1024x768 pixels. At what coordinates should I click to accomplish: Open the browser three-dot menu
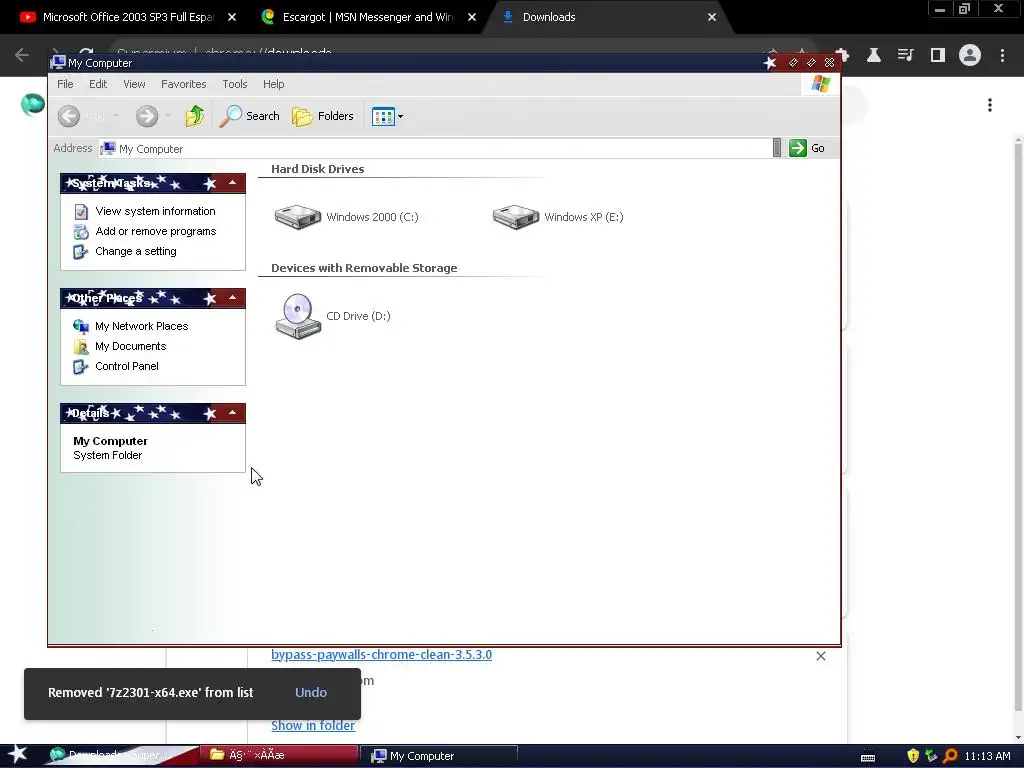point(1002,56)
